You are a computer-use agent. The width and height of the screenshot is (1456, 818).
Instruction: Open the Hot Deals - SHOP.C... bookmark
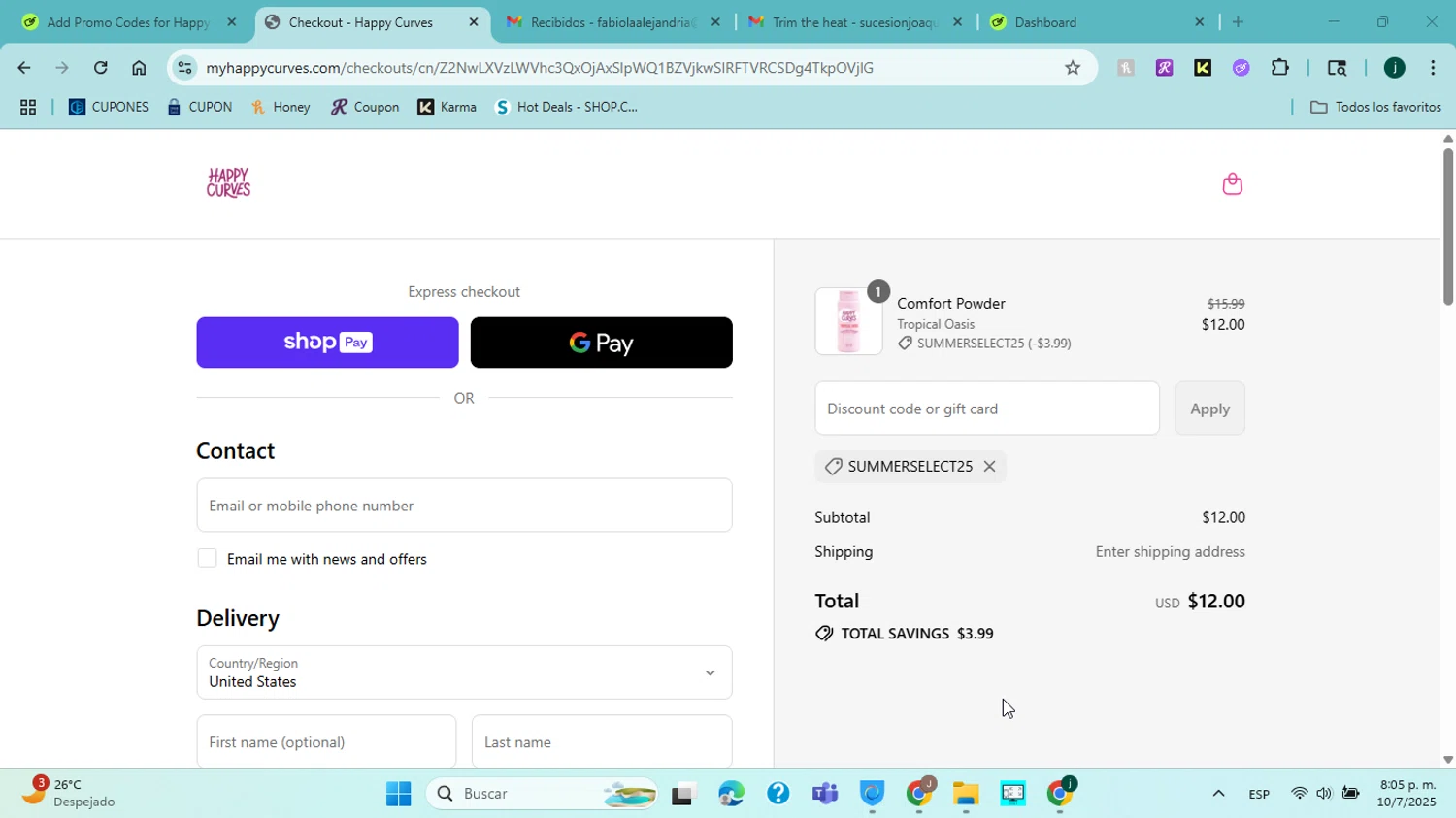[567, 108]
